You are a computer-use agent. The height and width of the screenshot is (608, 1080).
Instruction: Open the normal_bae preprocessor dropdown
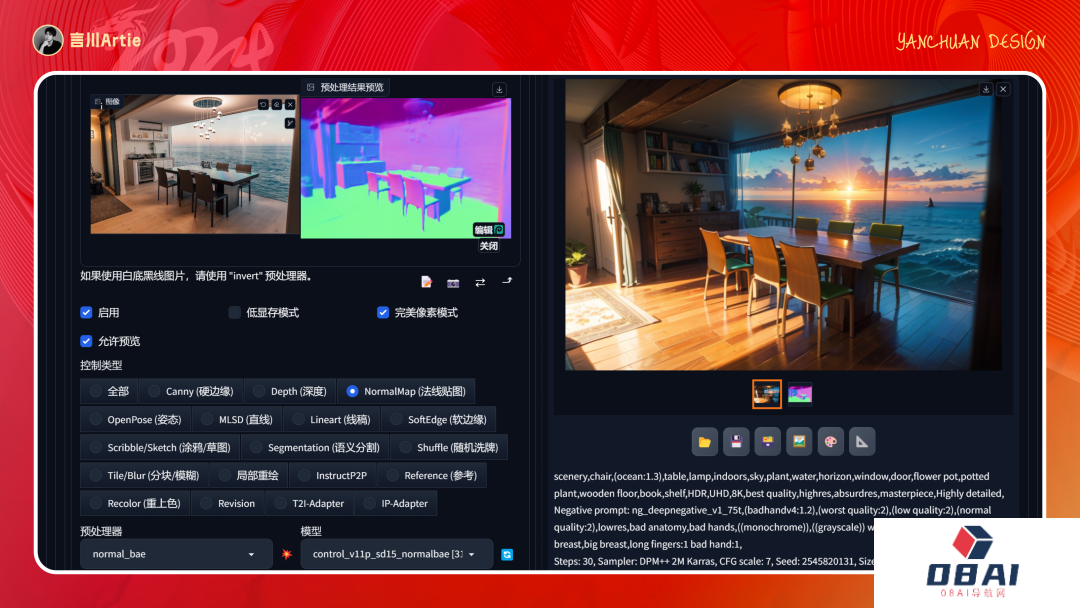[176, 554]
